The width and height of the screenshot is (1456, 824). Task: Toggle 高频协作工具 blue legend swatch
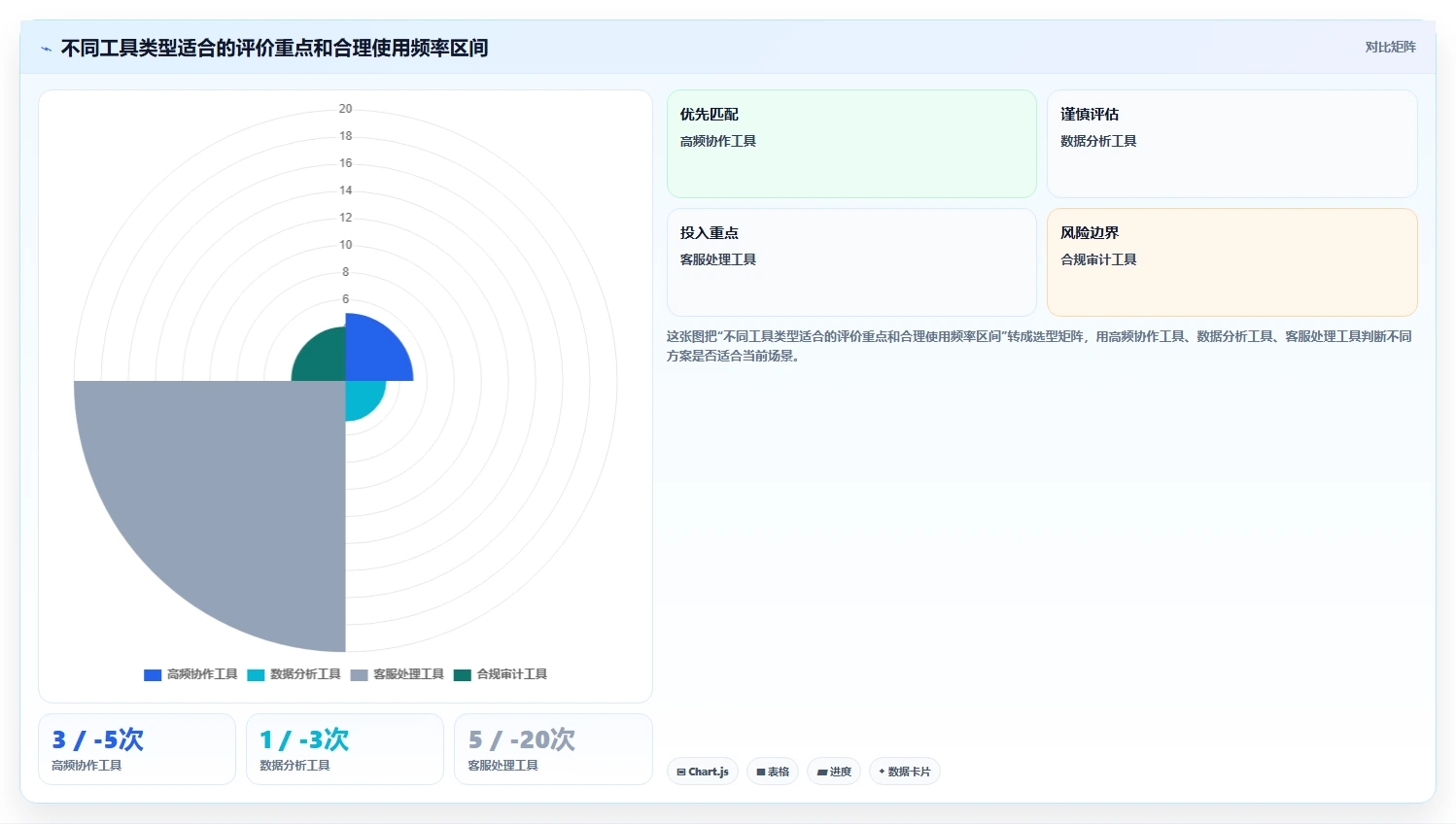click(153, 674)
